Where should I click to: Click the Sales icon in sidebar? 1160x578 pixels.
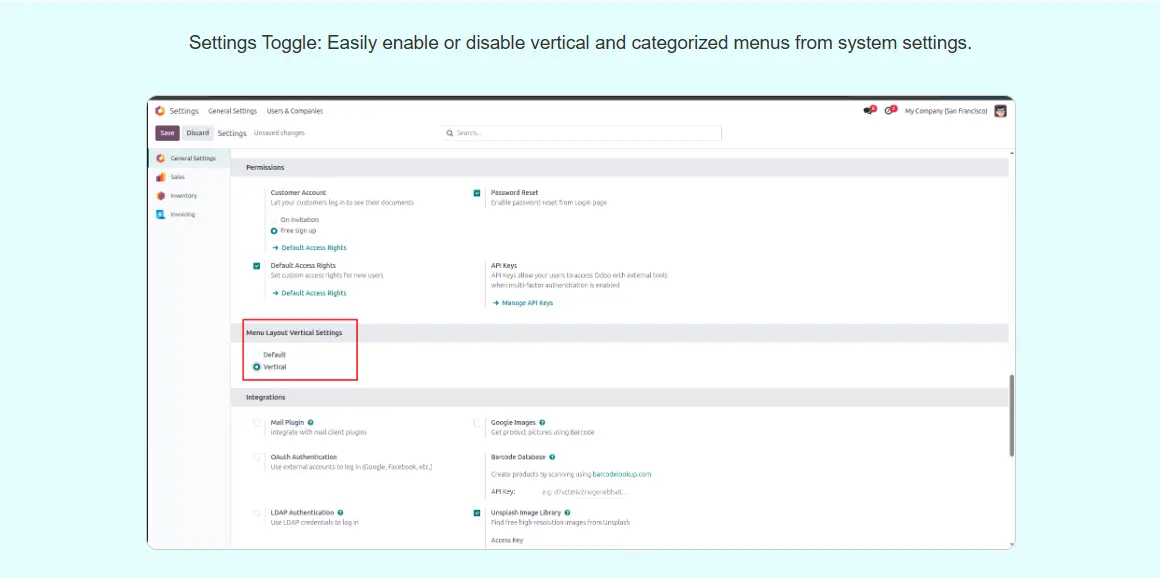tap(161, 177)
